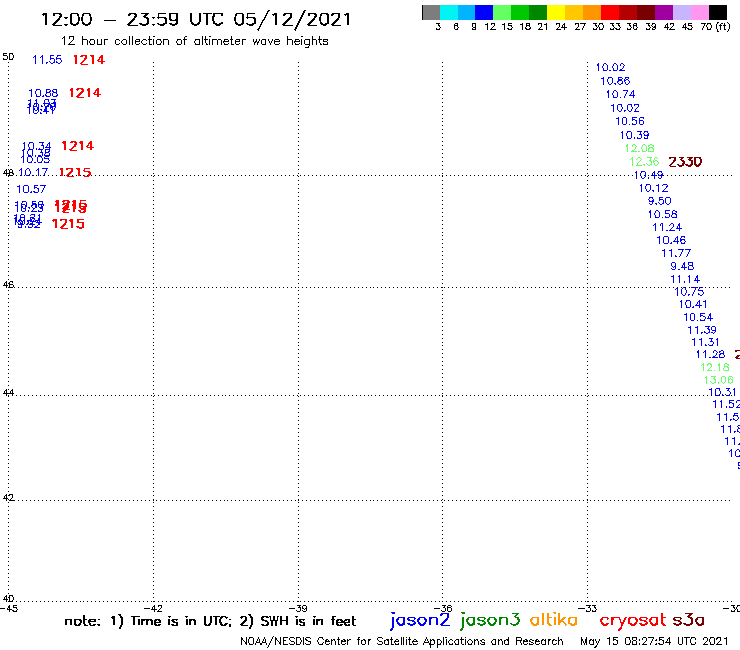
Task: Click the bright red swatch in the color scale
Action: (610, 12)
